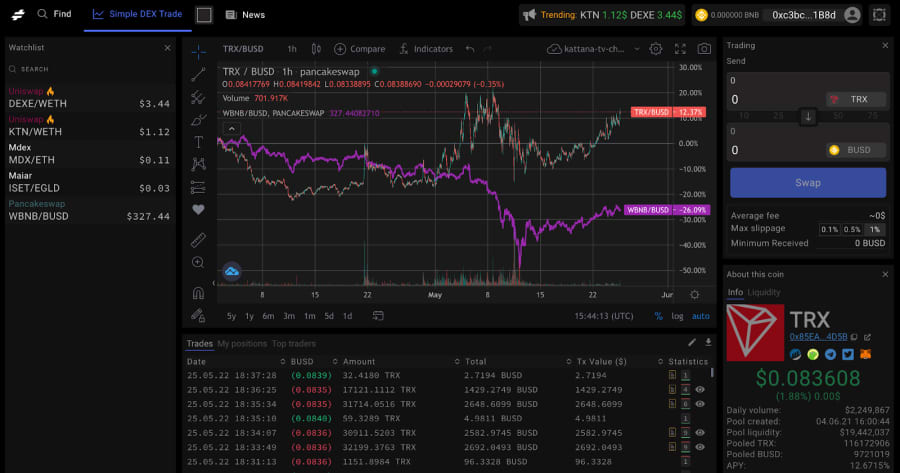Select the ruler measure tool
Screen dimensions: 900x473
tap(198, 239)
